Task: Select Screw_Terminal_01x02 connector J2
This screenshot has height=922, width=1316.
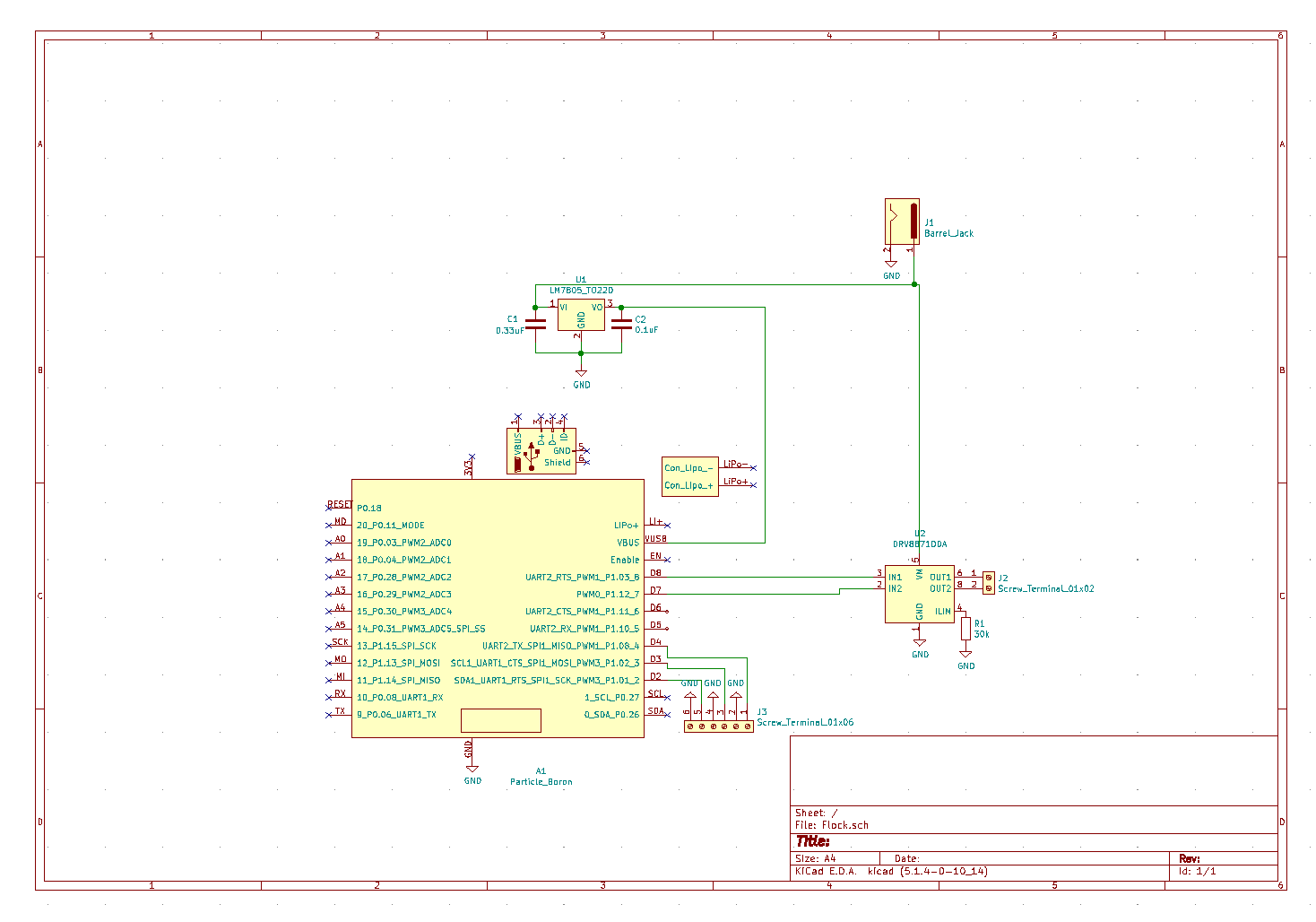Action: point(988,583)
